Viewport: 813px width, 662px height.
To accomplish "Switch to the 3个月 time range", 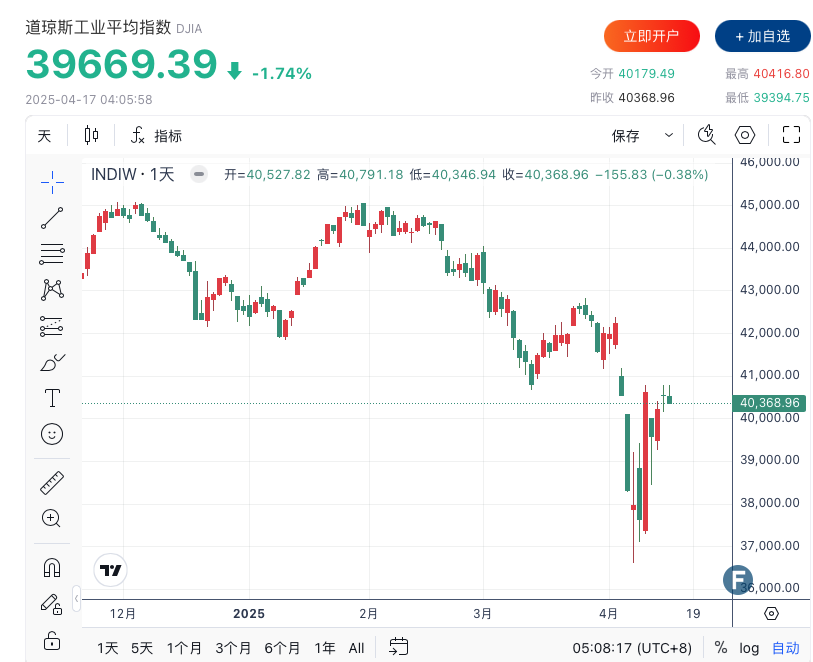I will click(233, 648).
